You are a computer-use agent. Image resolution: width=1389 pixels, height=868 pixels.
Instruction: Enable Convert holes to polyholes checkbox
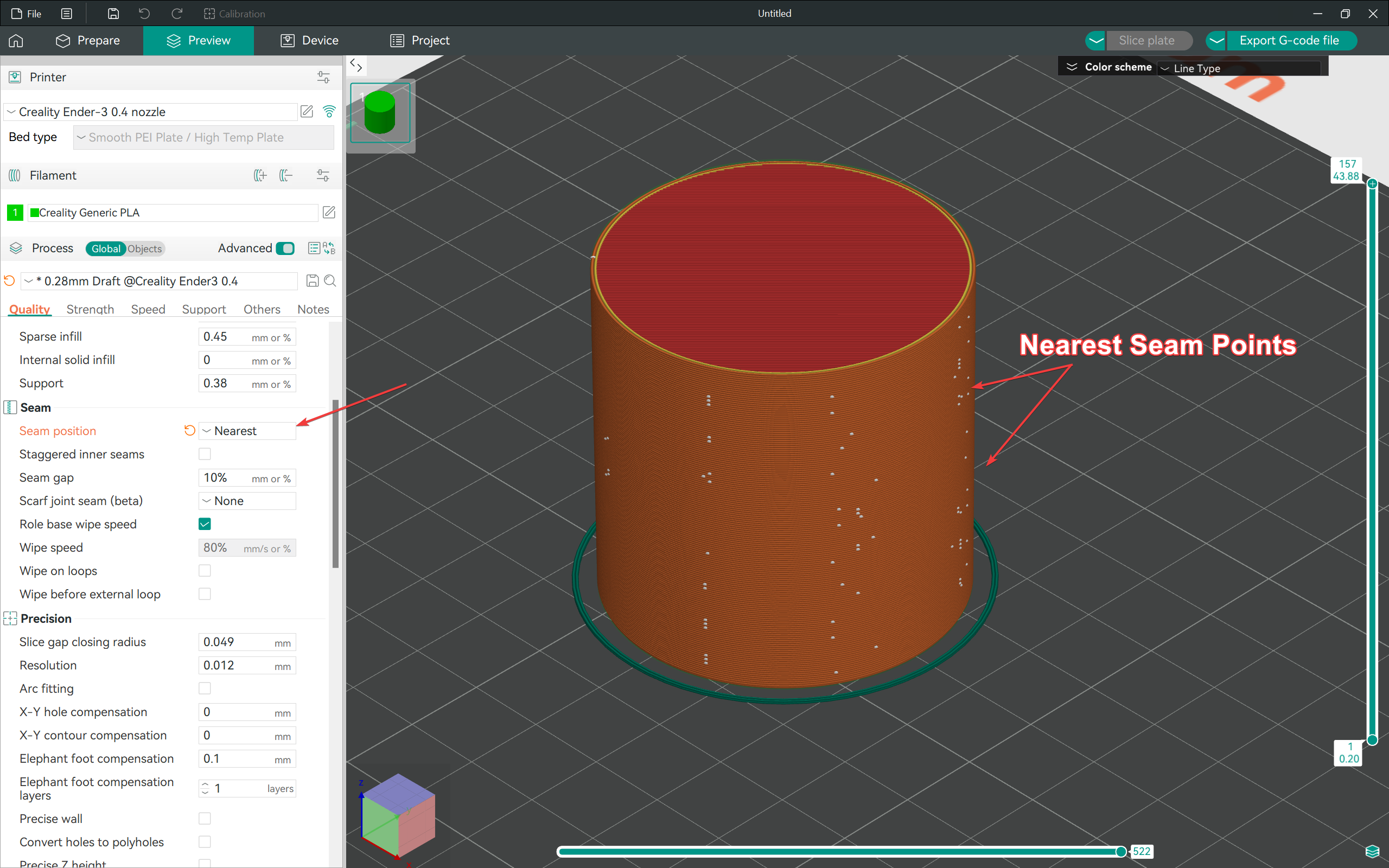pyautogui.click(x=205, y=842)
